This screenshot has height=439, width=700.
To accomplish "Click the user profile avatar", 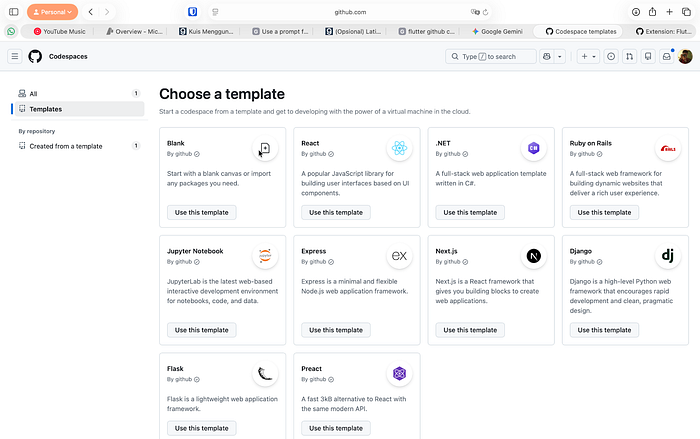I will 685,57.
